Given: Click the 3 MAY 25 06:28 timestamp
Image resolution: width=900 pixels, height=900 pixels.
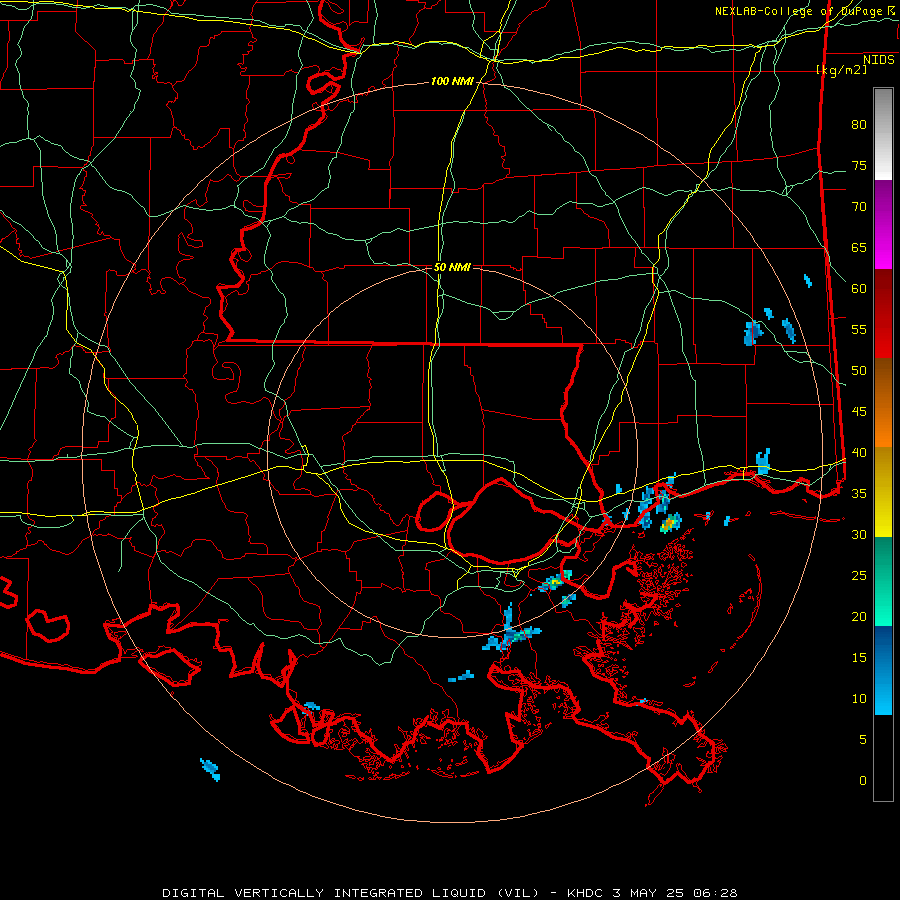Looking at the screenshot, I should tap(674, 893).
